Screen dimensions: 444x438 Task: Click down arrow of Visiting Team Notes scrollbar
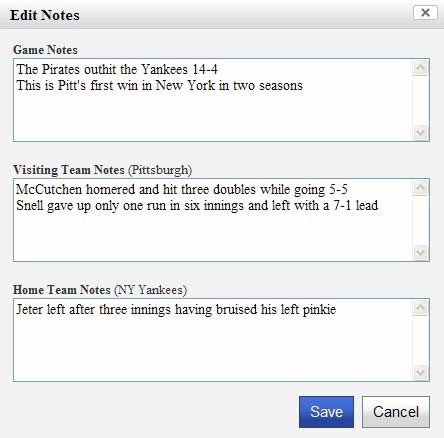420,252
